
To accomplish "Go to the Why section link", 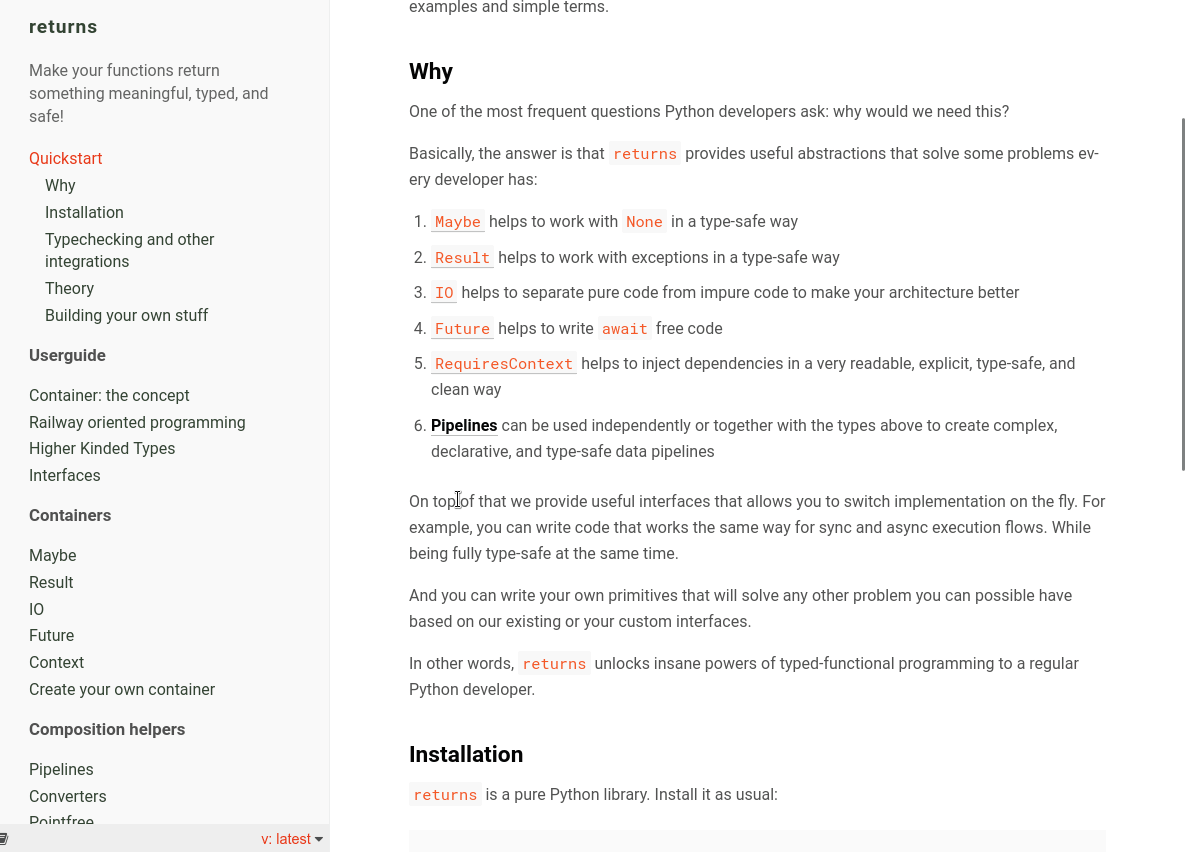I will pyautogui.click(x=60, y=185).
